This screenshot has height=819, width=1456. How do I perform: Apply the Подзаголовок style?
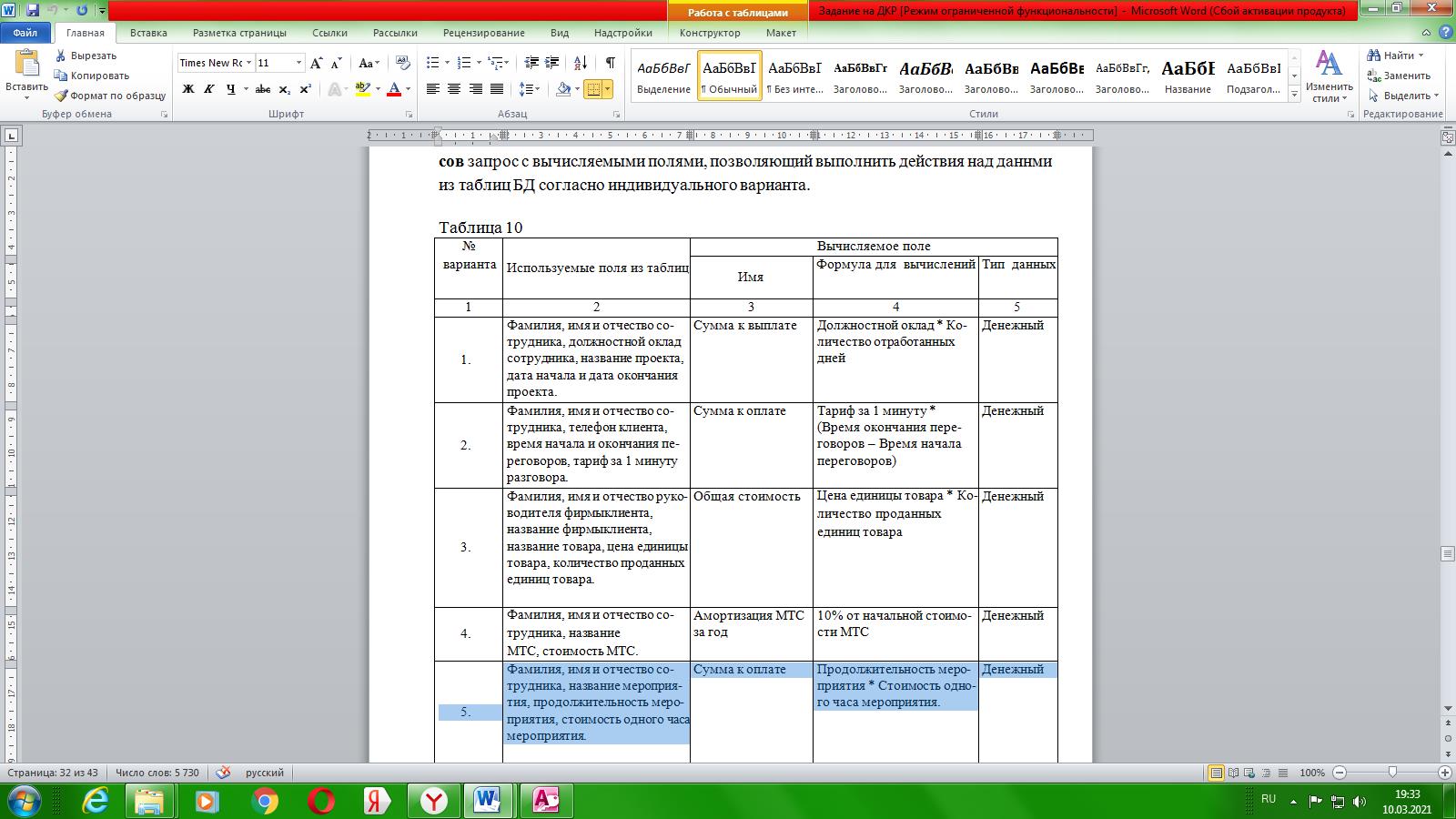coord(1253,76)
